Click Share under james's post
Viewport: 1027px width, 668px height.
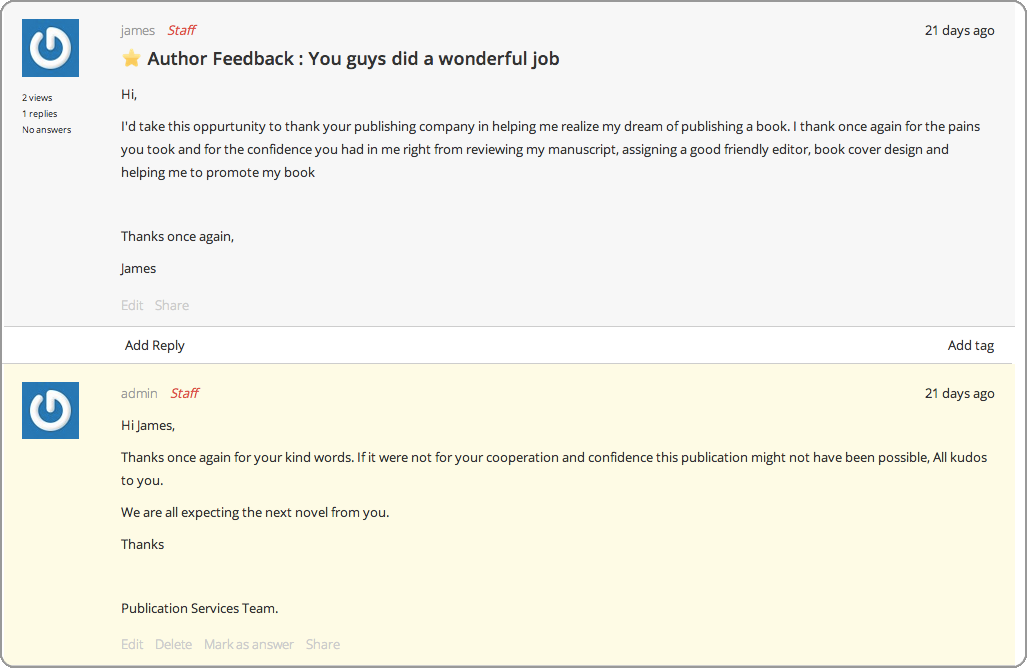pyautogui.click(x=172, y=305)
